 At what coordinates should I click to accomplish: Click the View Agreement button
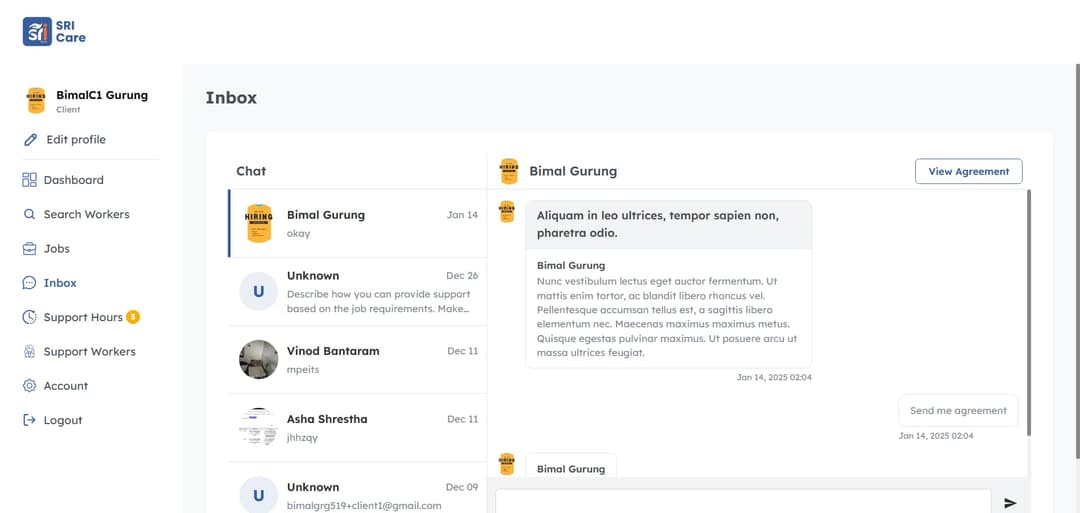(968, 172)
